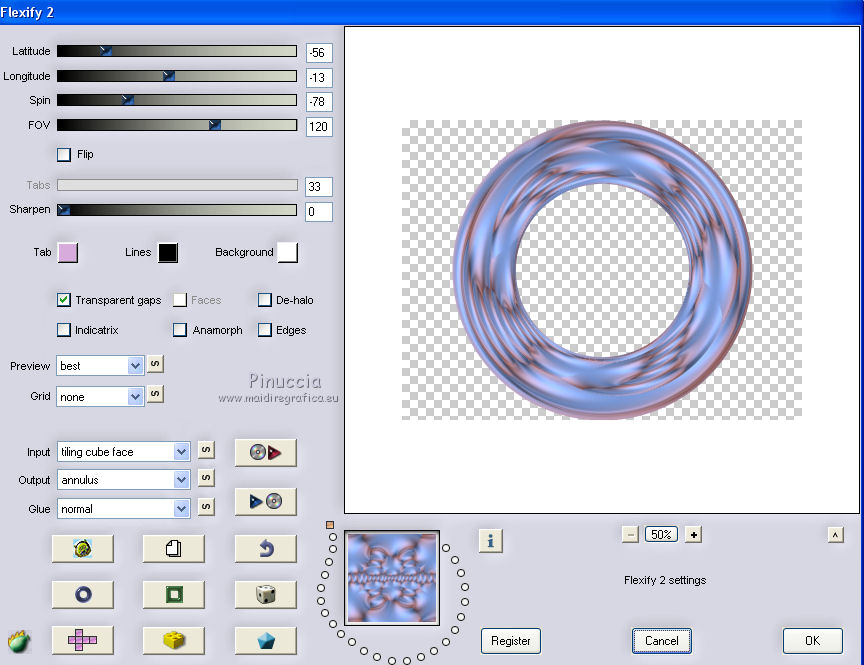Screen dimensions: 864x665
Task: Toggle the Faces checkbox
Action: 180,300
